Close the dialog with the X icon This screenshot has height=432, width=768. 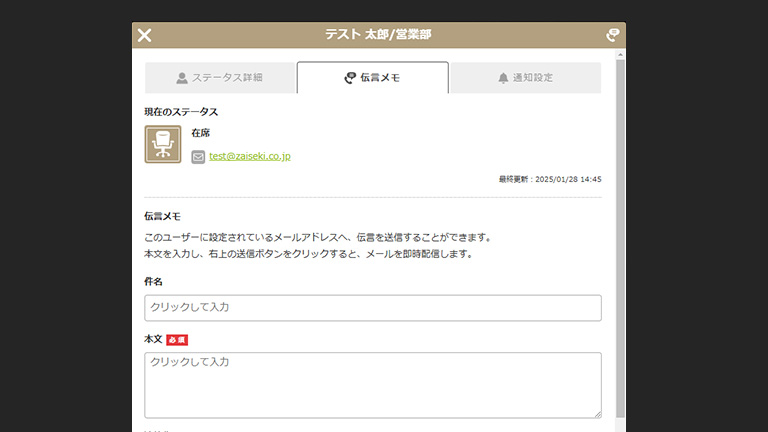(x=145, y=35)
